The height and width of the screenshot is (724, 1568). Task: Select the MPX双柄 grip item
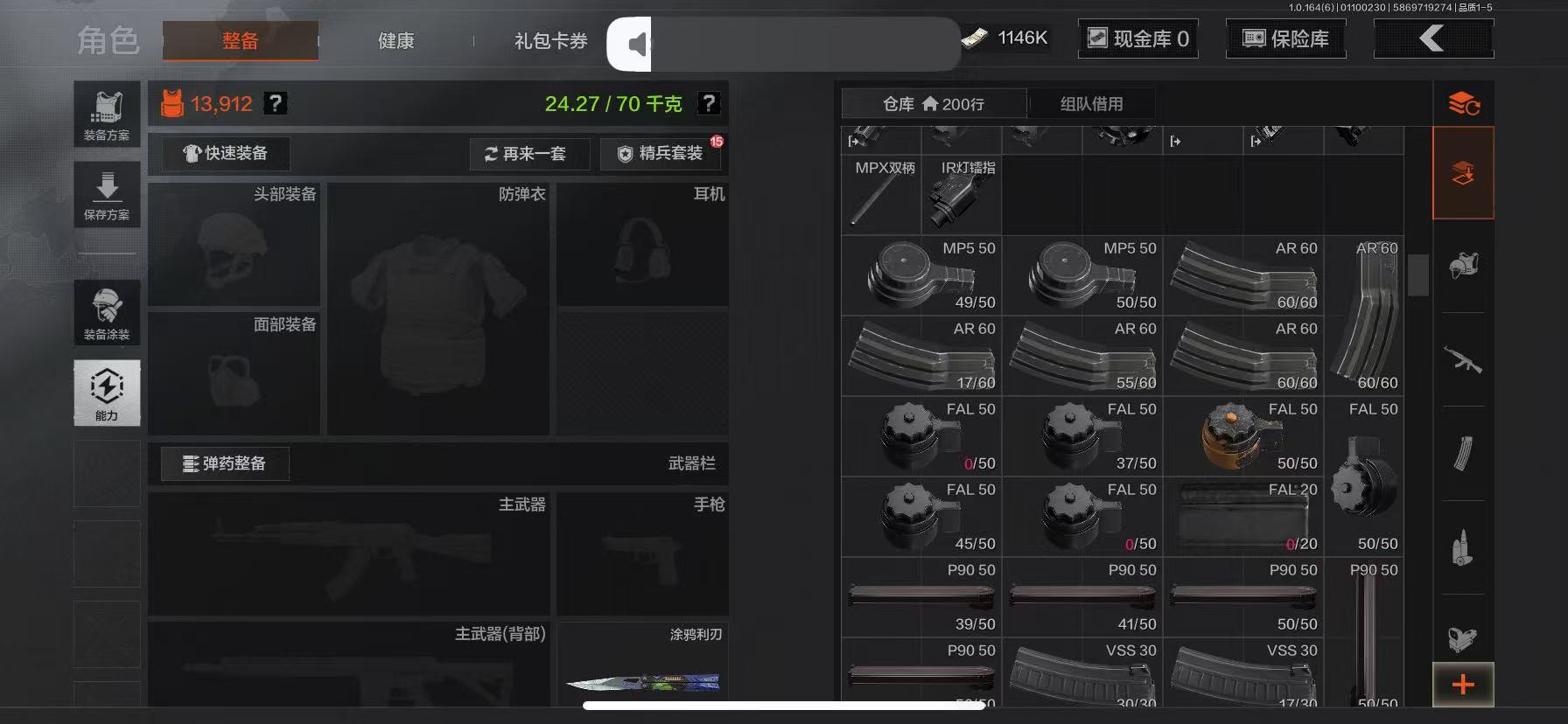[x=881, y=194]
